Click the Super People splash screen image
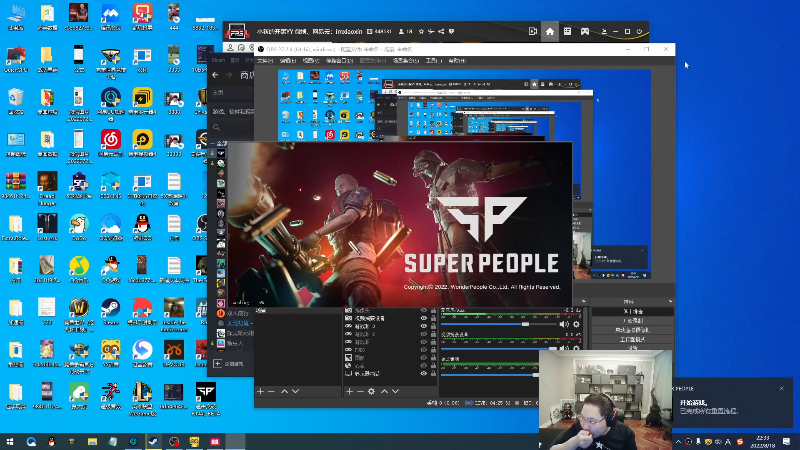Viewport: 800px width, 450px height. coord(400,224)
